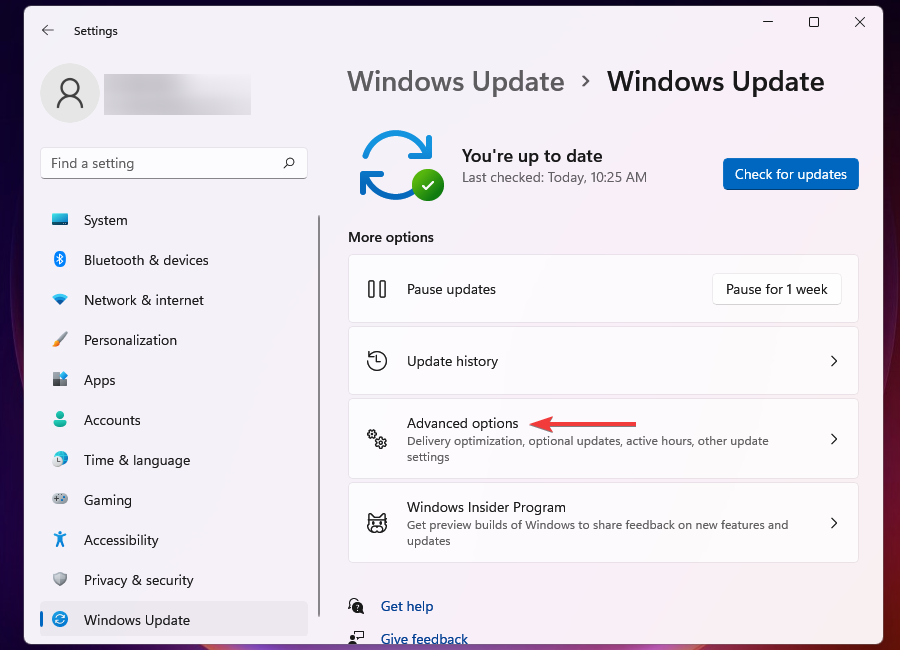The image size is (900, 650).
Task: Click the Advanced options title text
Action: click(x=462, y=423)
